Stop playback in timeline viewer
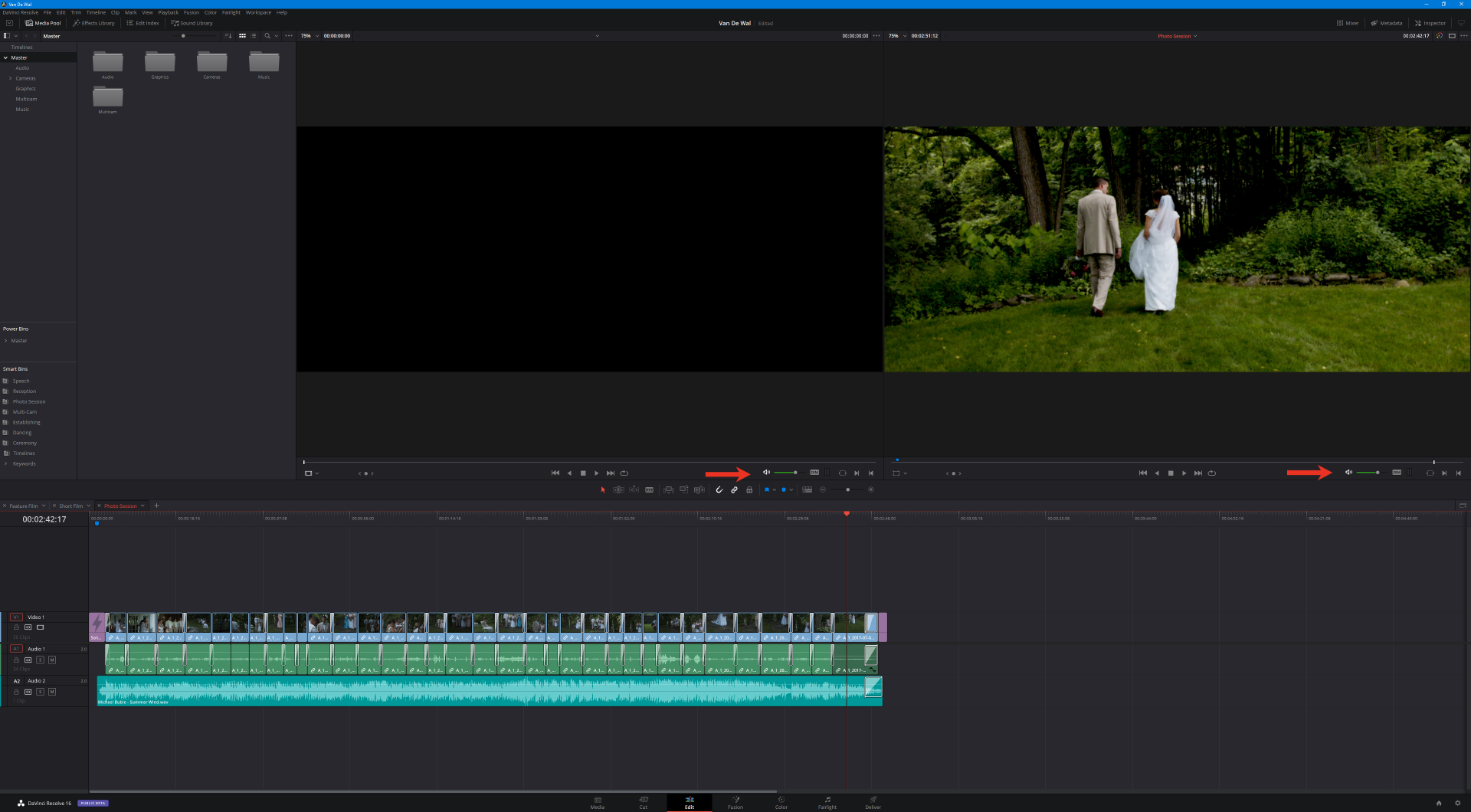 (1171, 473)
